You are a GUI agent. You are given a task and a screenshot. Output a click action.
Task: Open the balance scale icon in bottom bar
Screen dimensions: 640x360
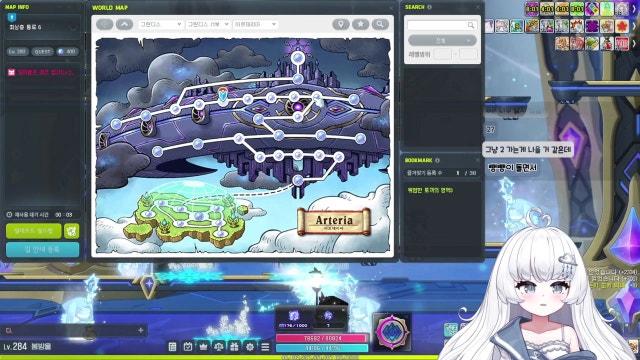click(219, 347)
